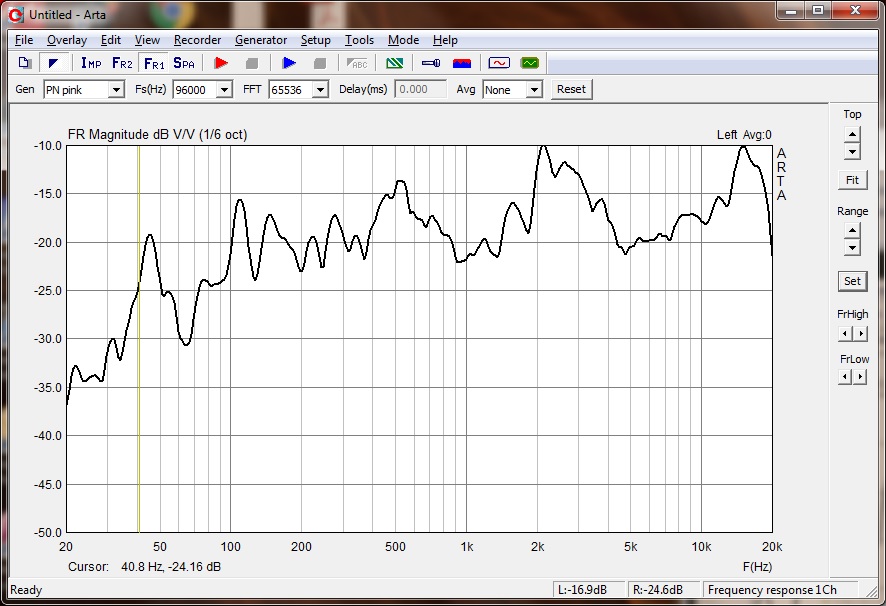Viewport: 886px width, 606px height.
Task: Open the View menu
Action: pos(147,40)
